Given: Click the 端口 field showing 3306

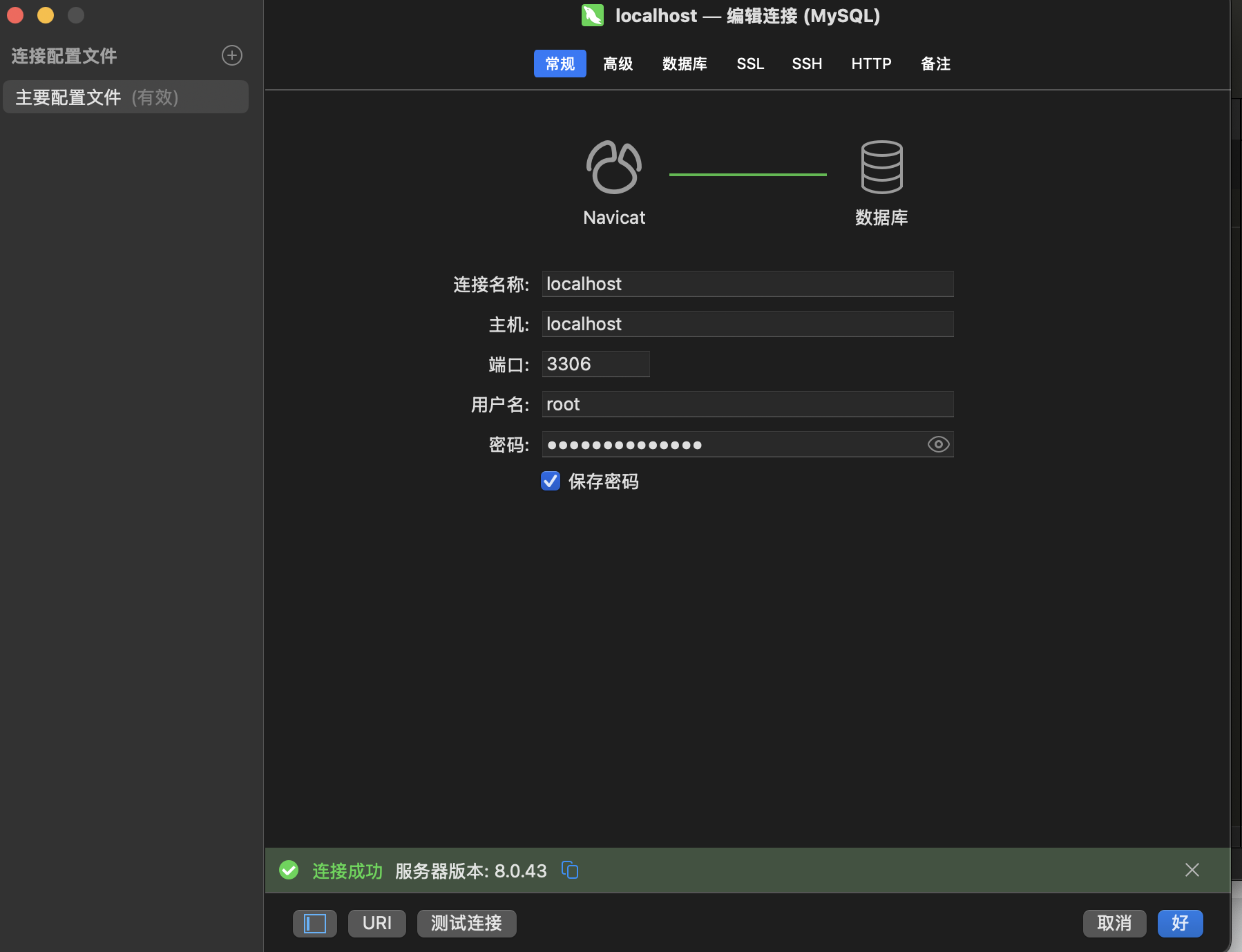Looking at the screenshot, I should pos(596,364).
